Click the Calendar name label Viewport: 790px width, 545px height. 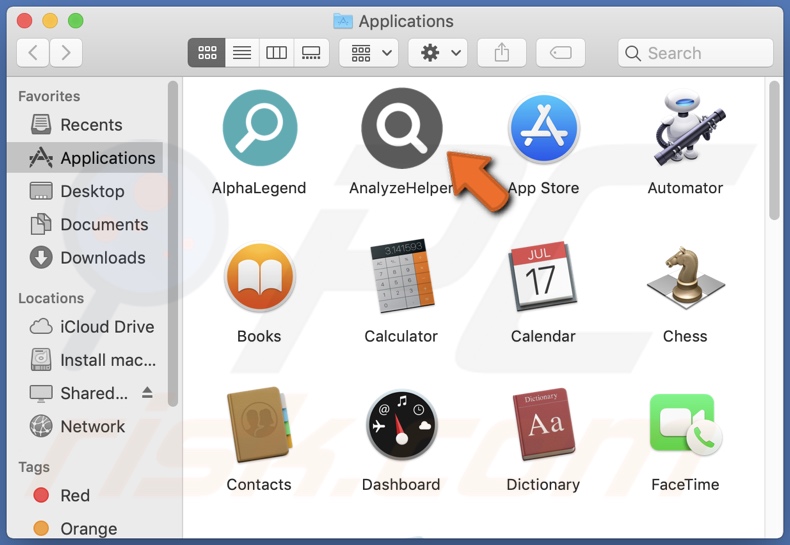pos(543,336)
